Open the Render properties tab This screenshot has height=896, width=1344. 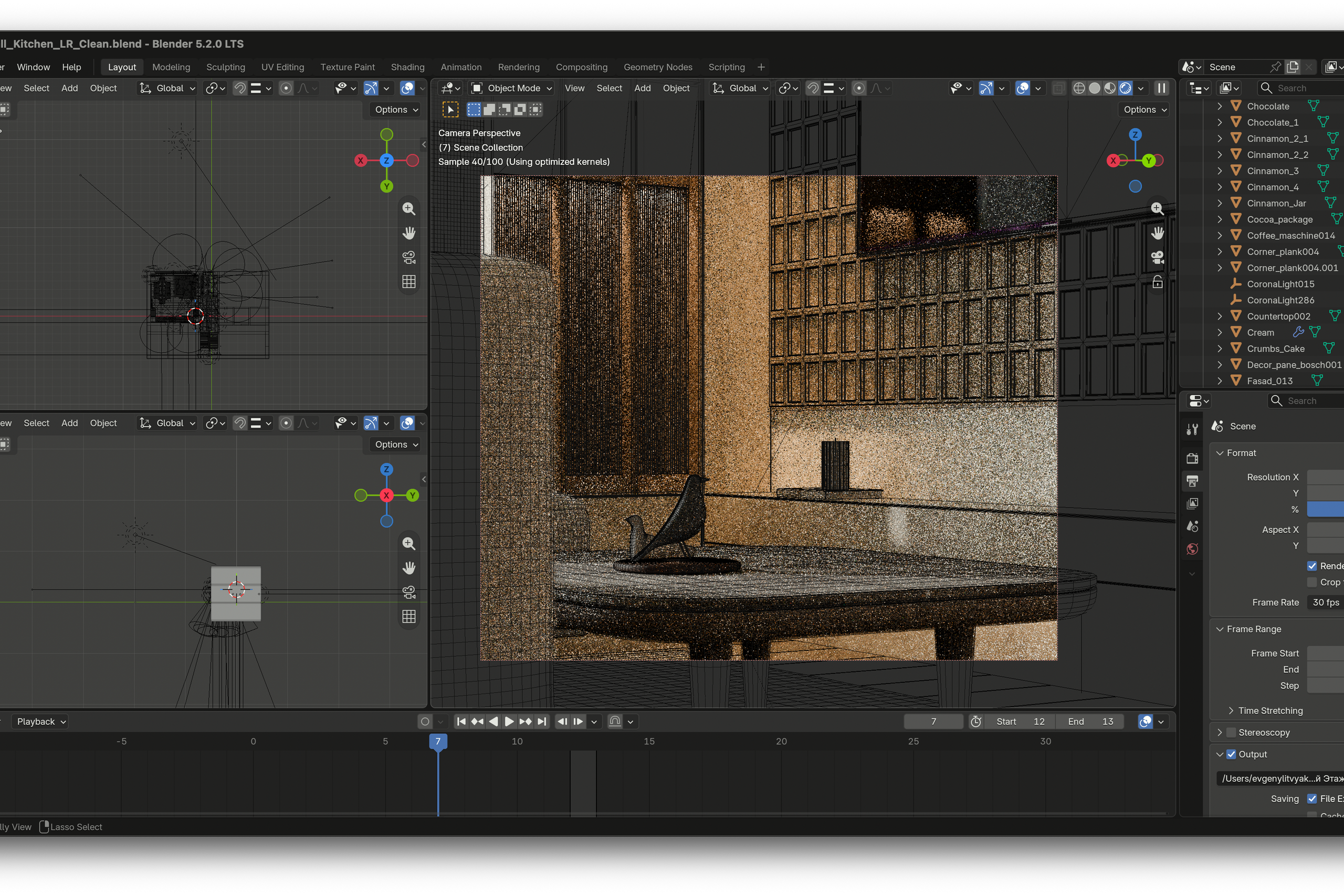click(x=1192, y=458)
